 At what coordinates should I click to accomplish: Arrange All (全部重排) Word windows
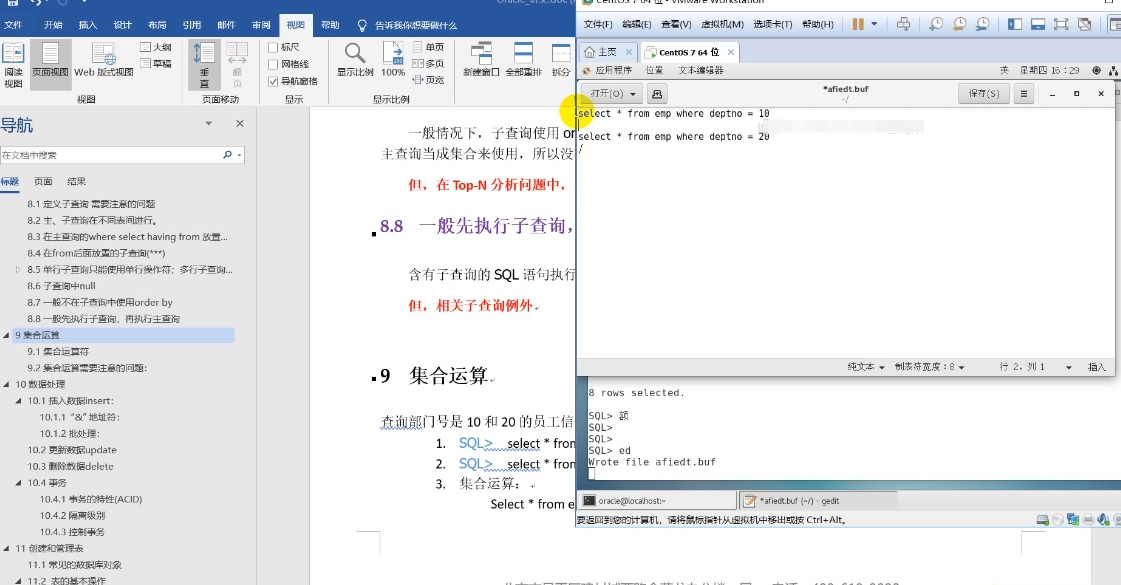(x=523, y=60)
